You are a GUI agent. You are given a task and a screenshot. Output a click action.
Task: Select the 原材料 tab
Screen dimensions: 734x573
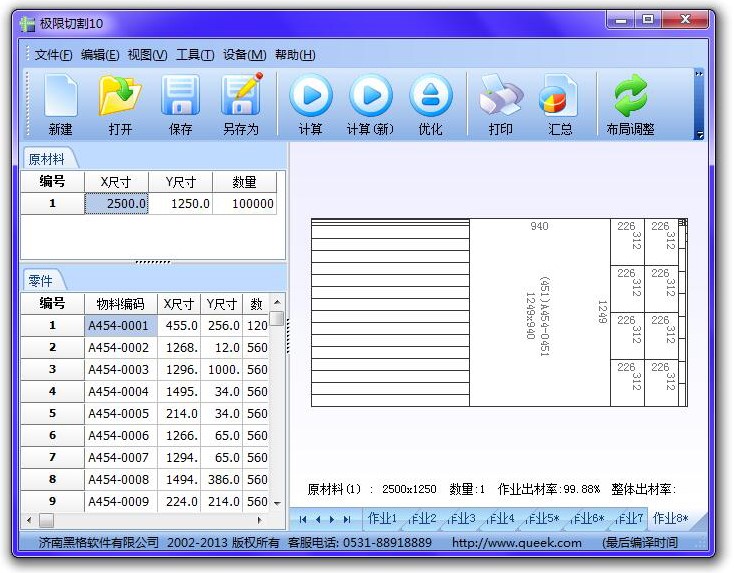coord(47,159)
